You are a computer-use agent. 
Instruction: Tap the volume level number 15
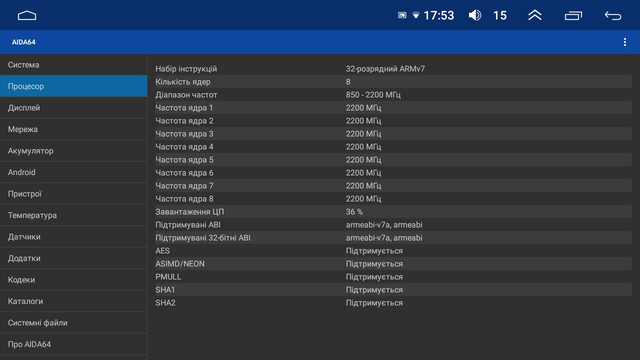click(500, 16)
